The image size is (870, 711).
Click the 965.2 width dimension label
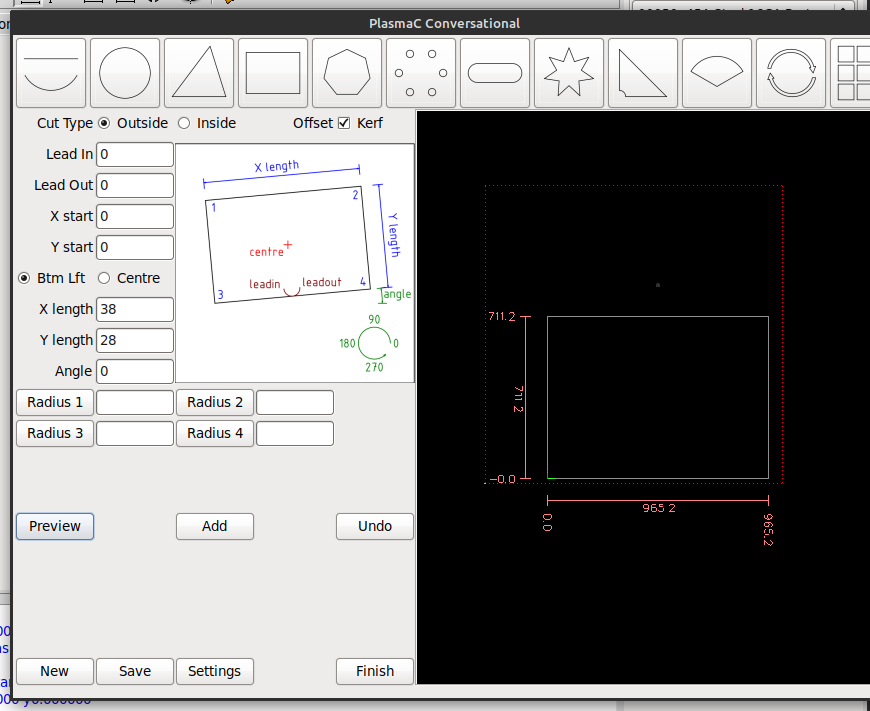point(659,508)
